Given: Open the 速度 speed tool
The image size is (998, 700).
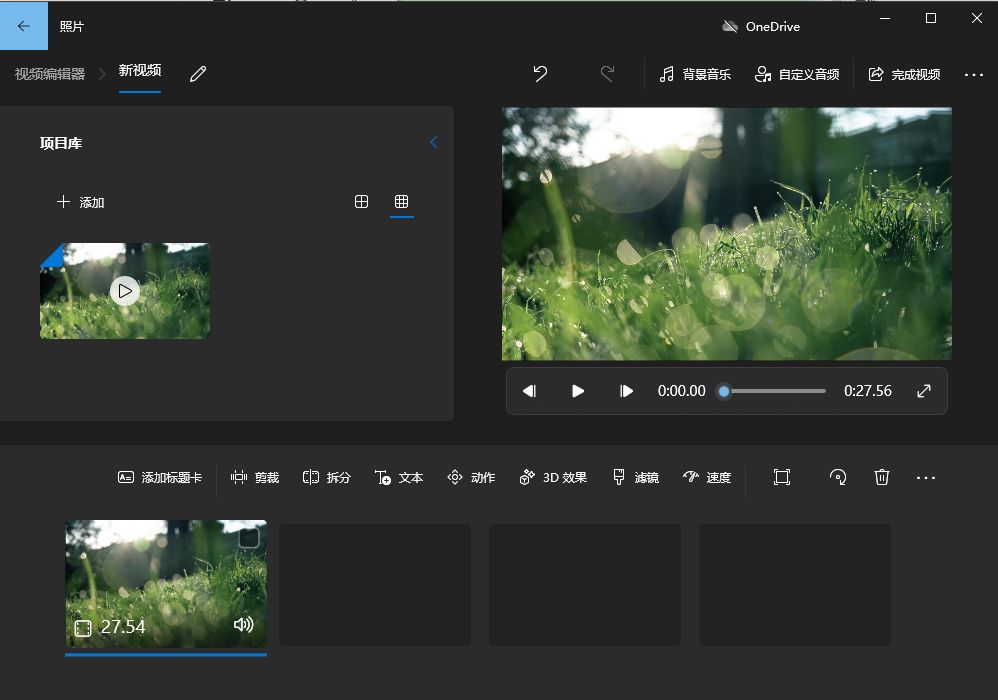Looking at the screenshot, I should click(x=706, y=477).
